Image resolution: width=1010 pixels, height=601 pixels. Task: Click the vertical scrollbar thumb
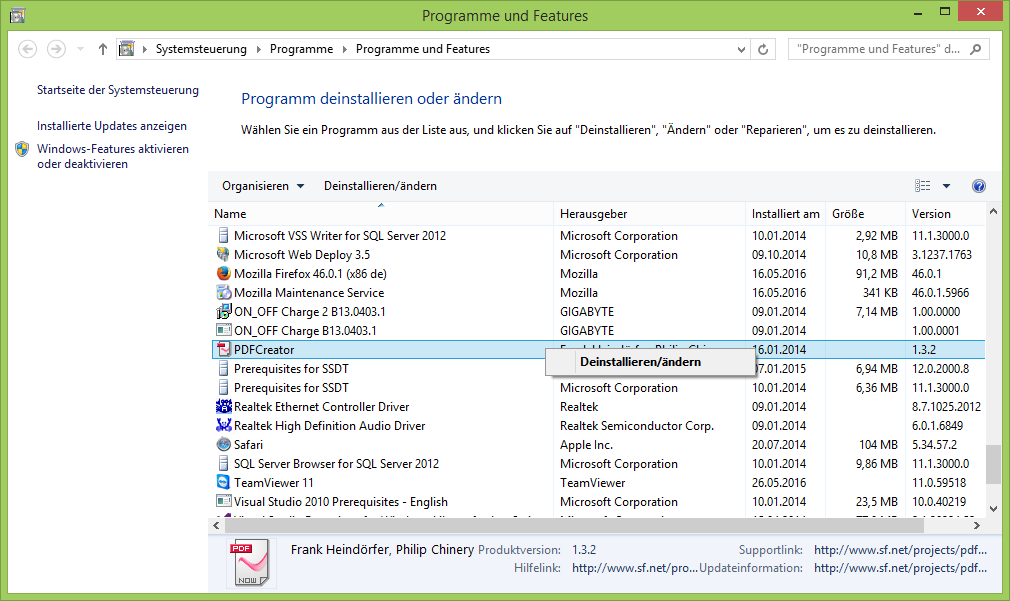tap(993, 464)
